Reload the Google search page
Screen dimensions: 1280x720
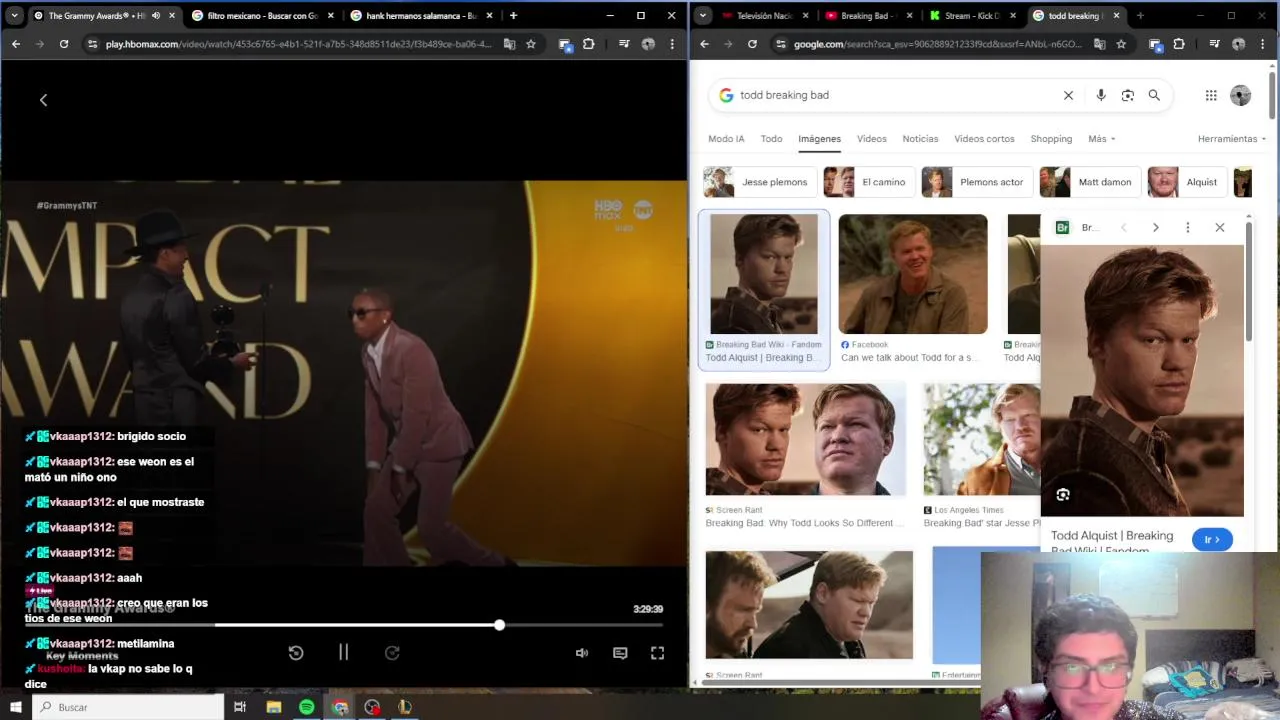752,44
